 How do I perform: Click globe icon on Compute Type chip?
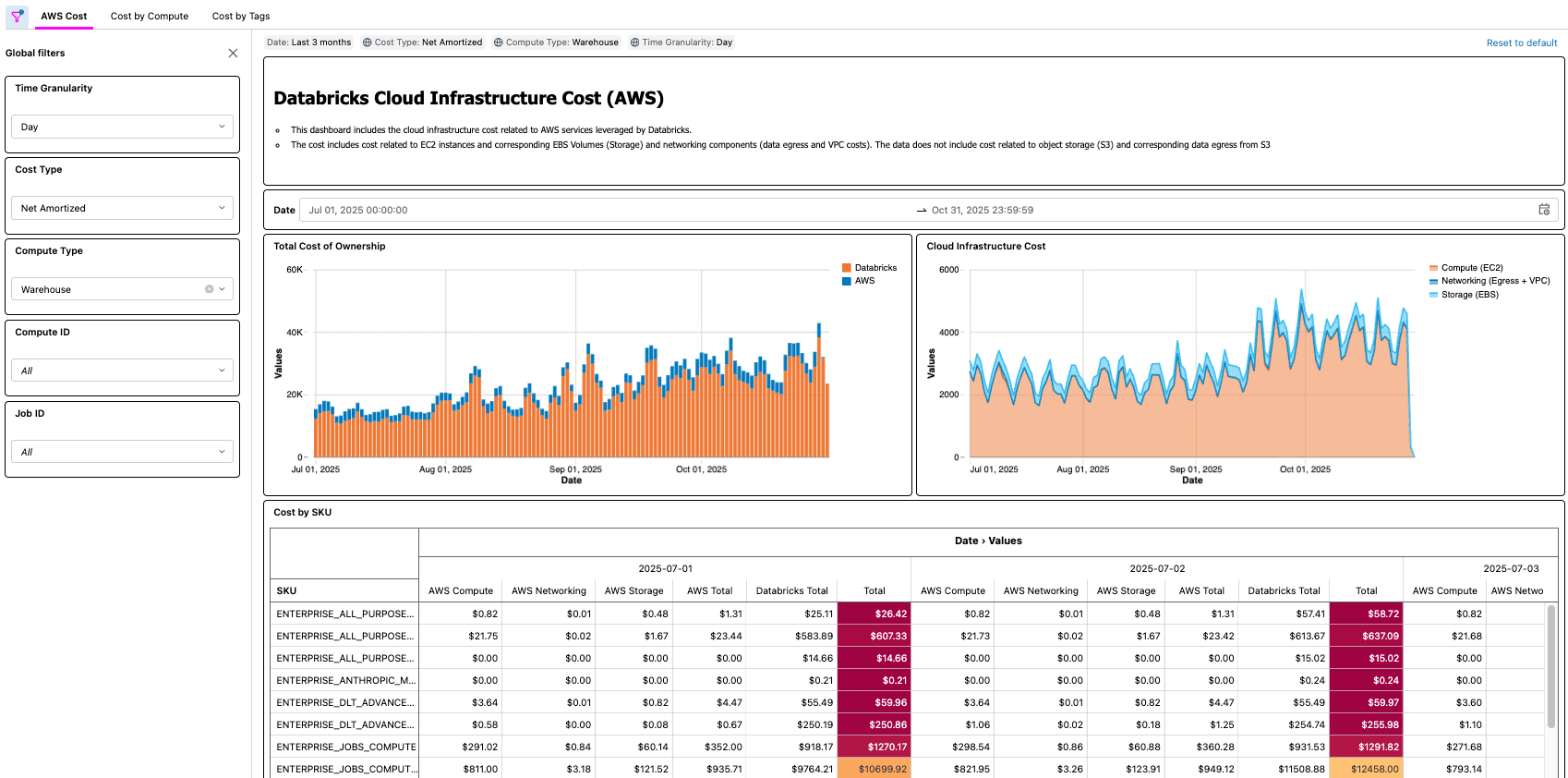point(499,43)
